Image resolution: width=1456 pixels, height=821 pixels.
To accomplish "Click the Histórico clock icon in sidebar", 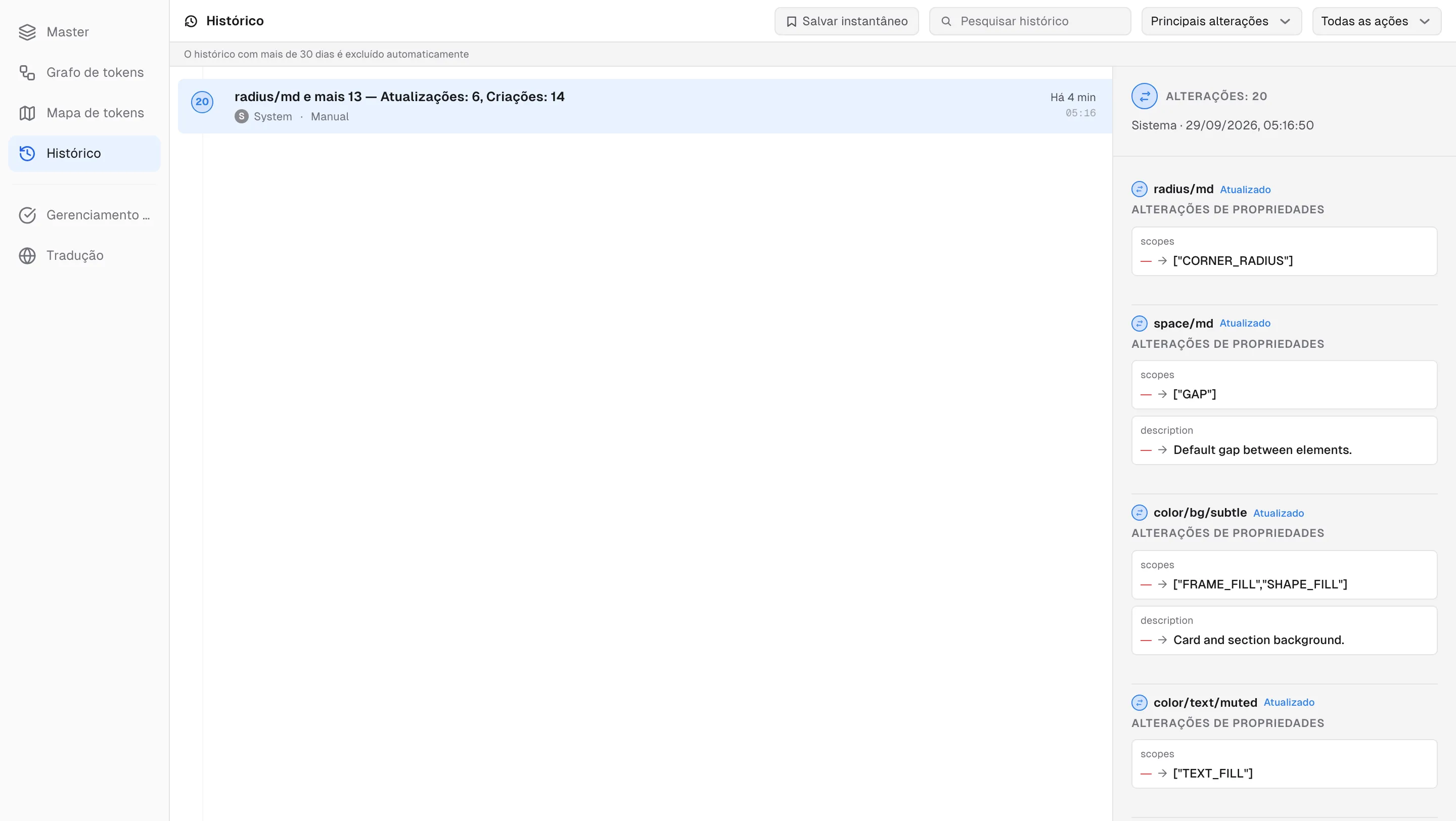I will (27, 154).
